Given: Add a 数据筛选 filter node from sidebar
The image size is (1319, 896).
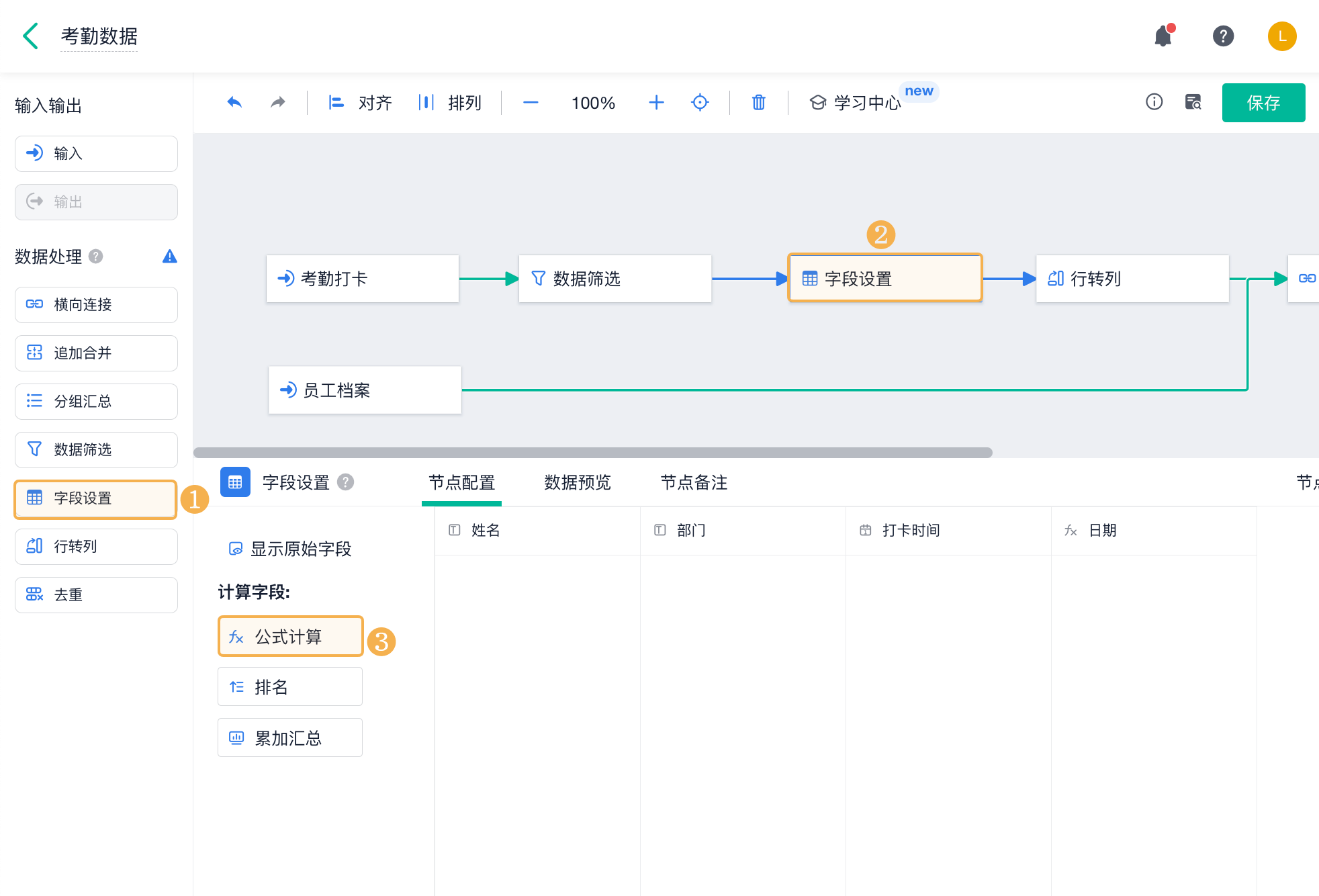Looking at the screenshot, I should click(96, 450).
